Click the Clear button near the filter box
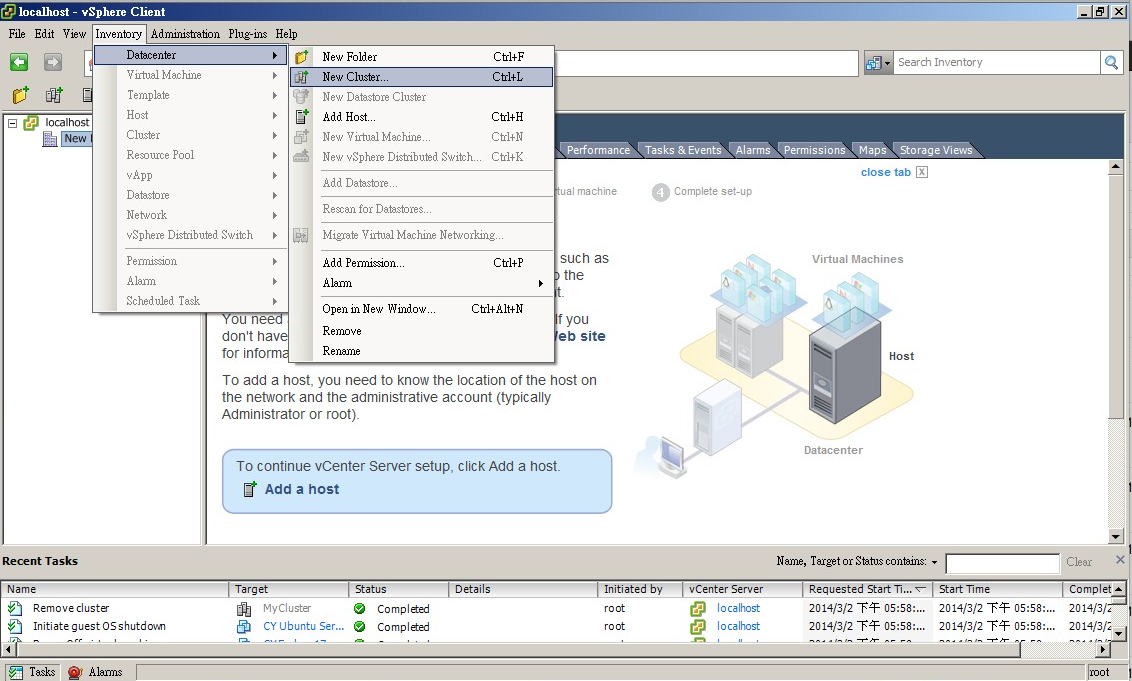 pos(1079,562)
